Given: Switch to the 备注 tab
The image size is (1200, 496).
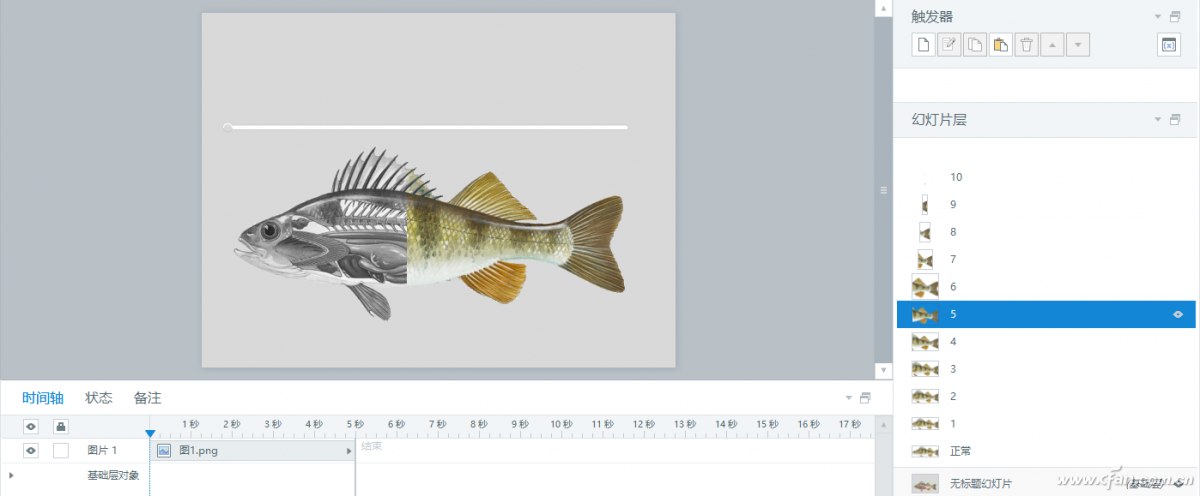Looking at the screenshot, I should (147, 398).
